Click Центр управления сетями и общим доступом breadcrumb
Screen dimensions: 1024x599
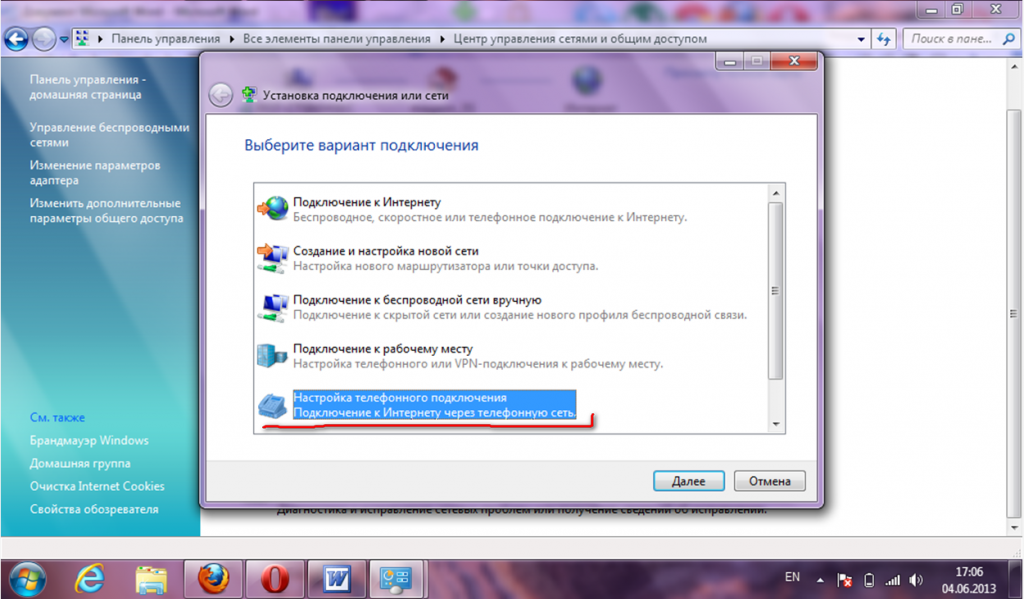(x=580, y=39)
